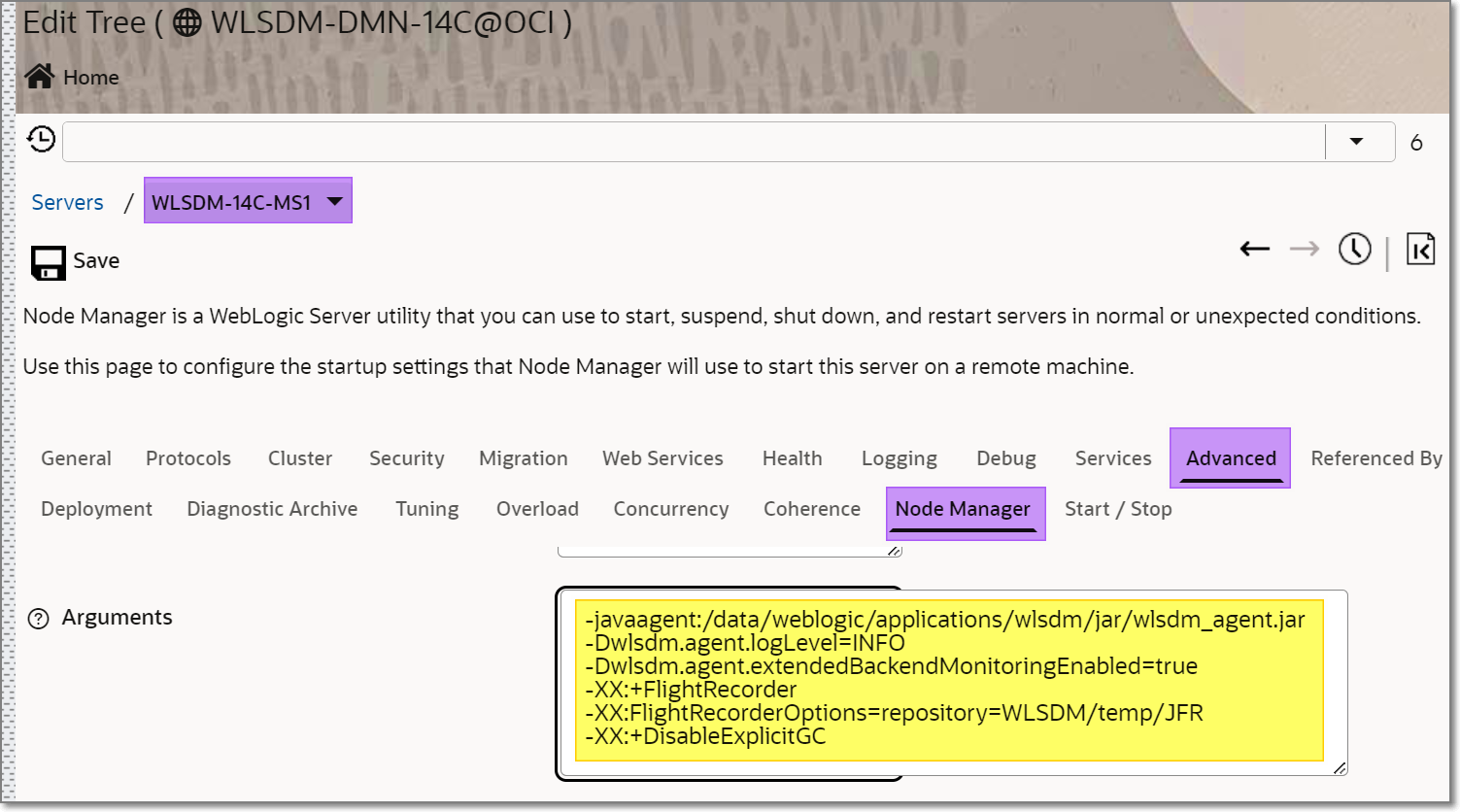
Task: Open the Servers breadcrumb link
Action: [67, 202]
